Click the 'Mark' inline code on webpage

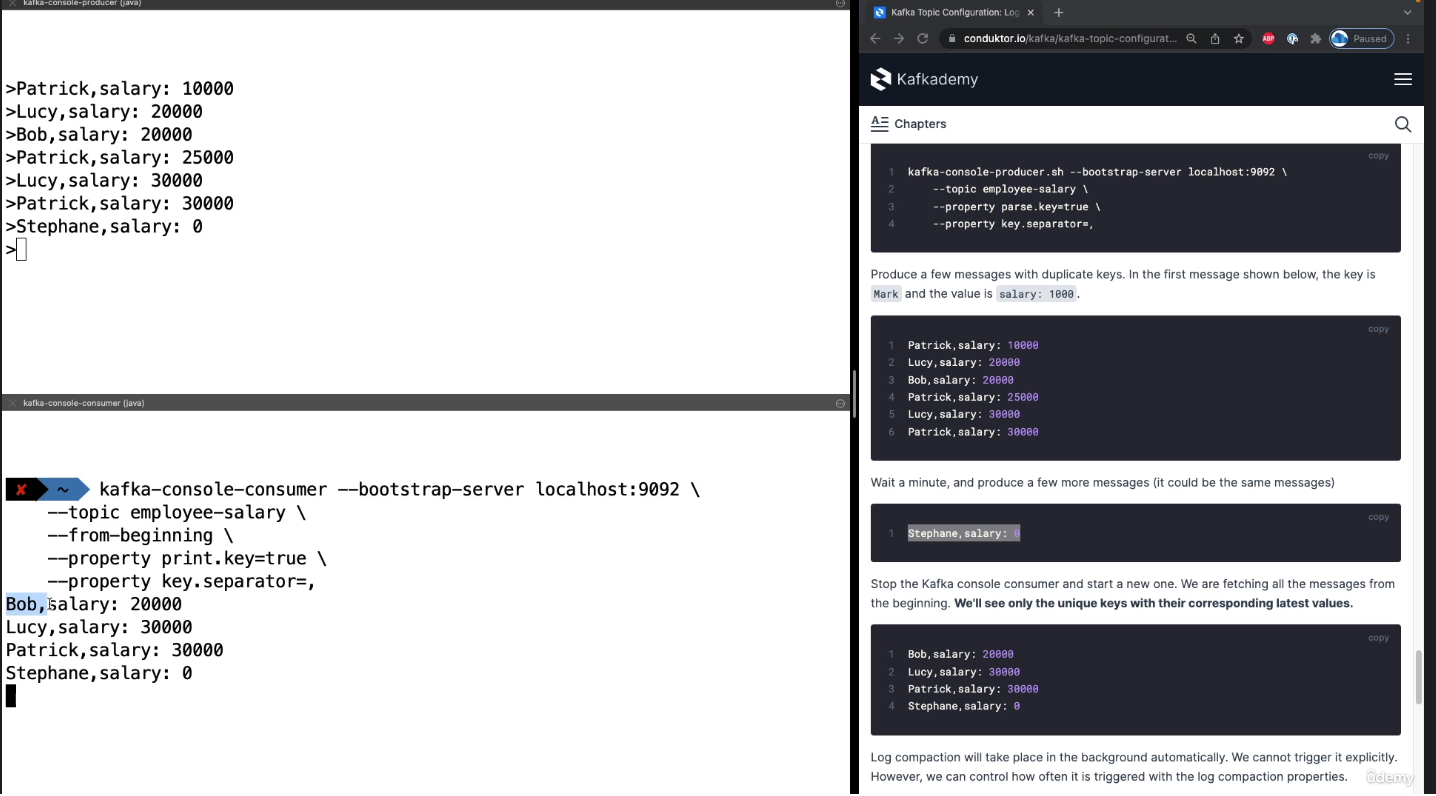point(886,294)
